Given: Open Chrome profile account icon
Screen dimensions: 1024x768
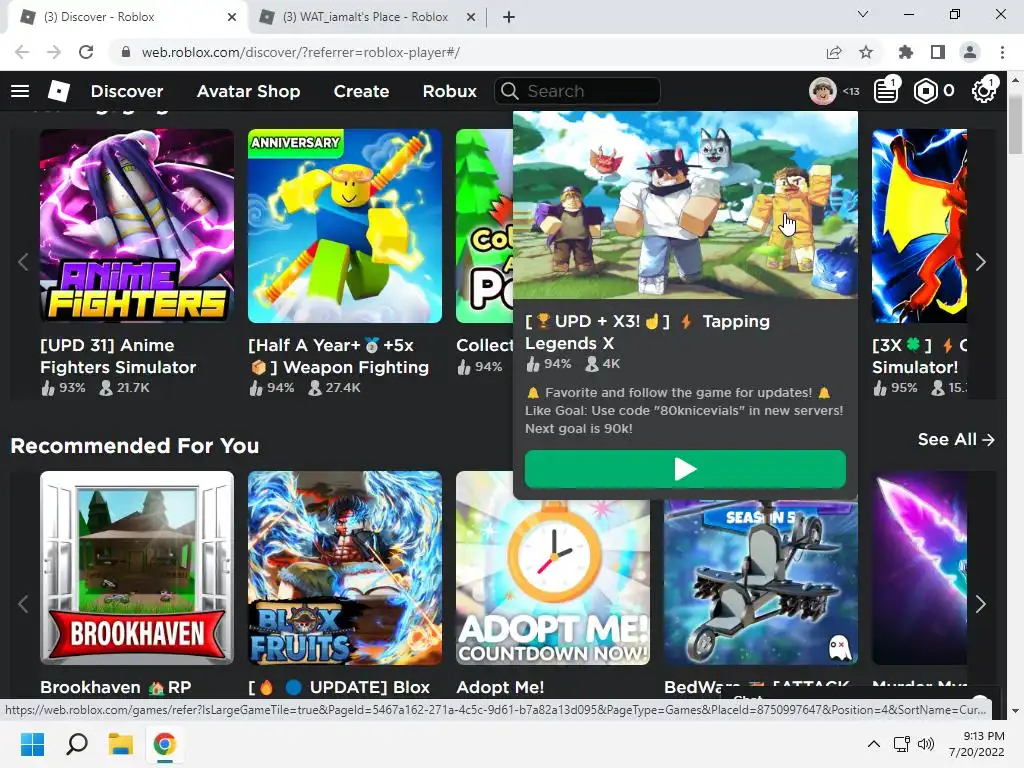Looking at the screenshot, I should 970,52.
